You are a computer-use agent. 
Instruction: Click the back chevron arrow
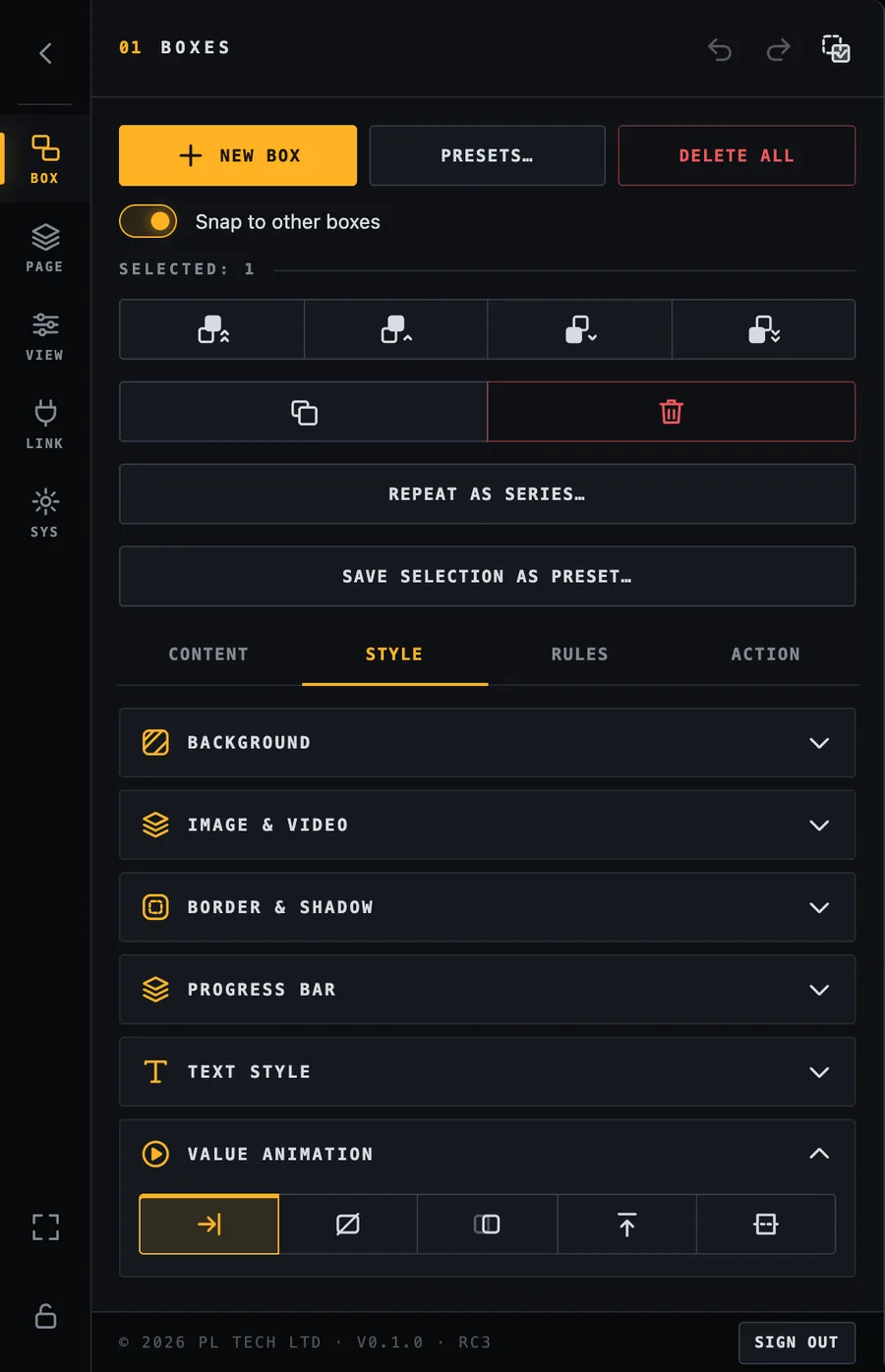45,53
